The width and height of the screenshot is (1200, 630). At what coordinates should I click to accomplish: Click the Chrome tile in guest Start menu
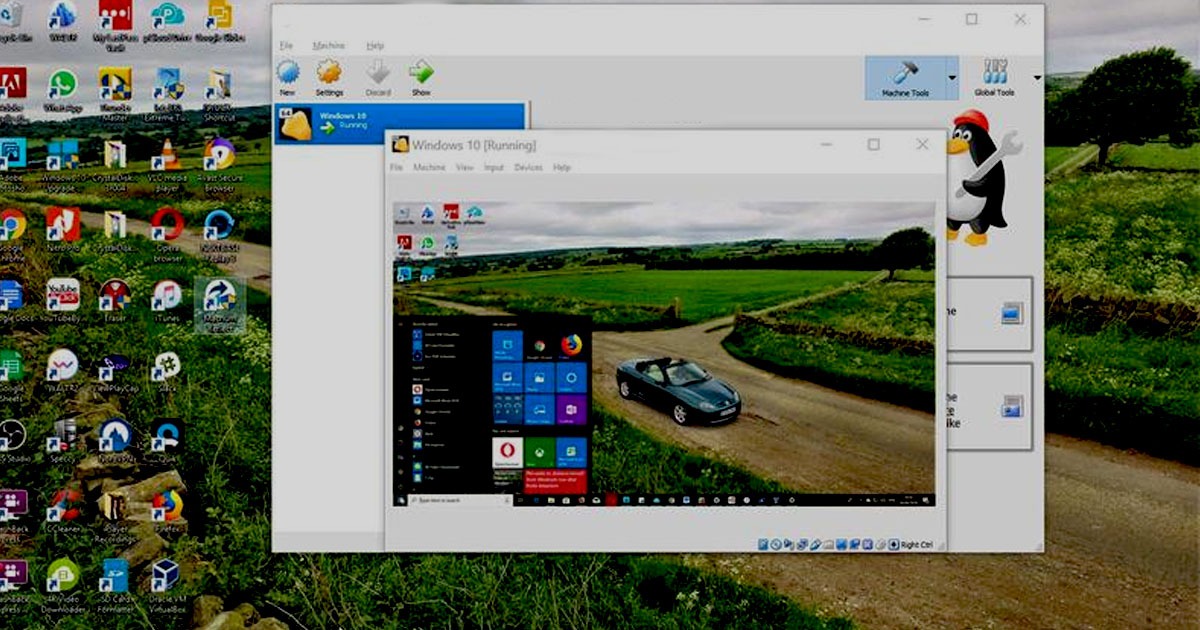point(539,346)
